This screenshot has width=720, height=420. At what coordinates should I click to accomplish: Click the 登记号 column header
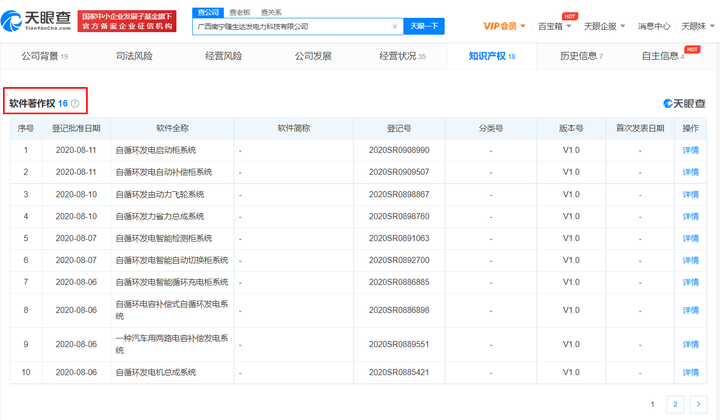click(x=399, y=129)
